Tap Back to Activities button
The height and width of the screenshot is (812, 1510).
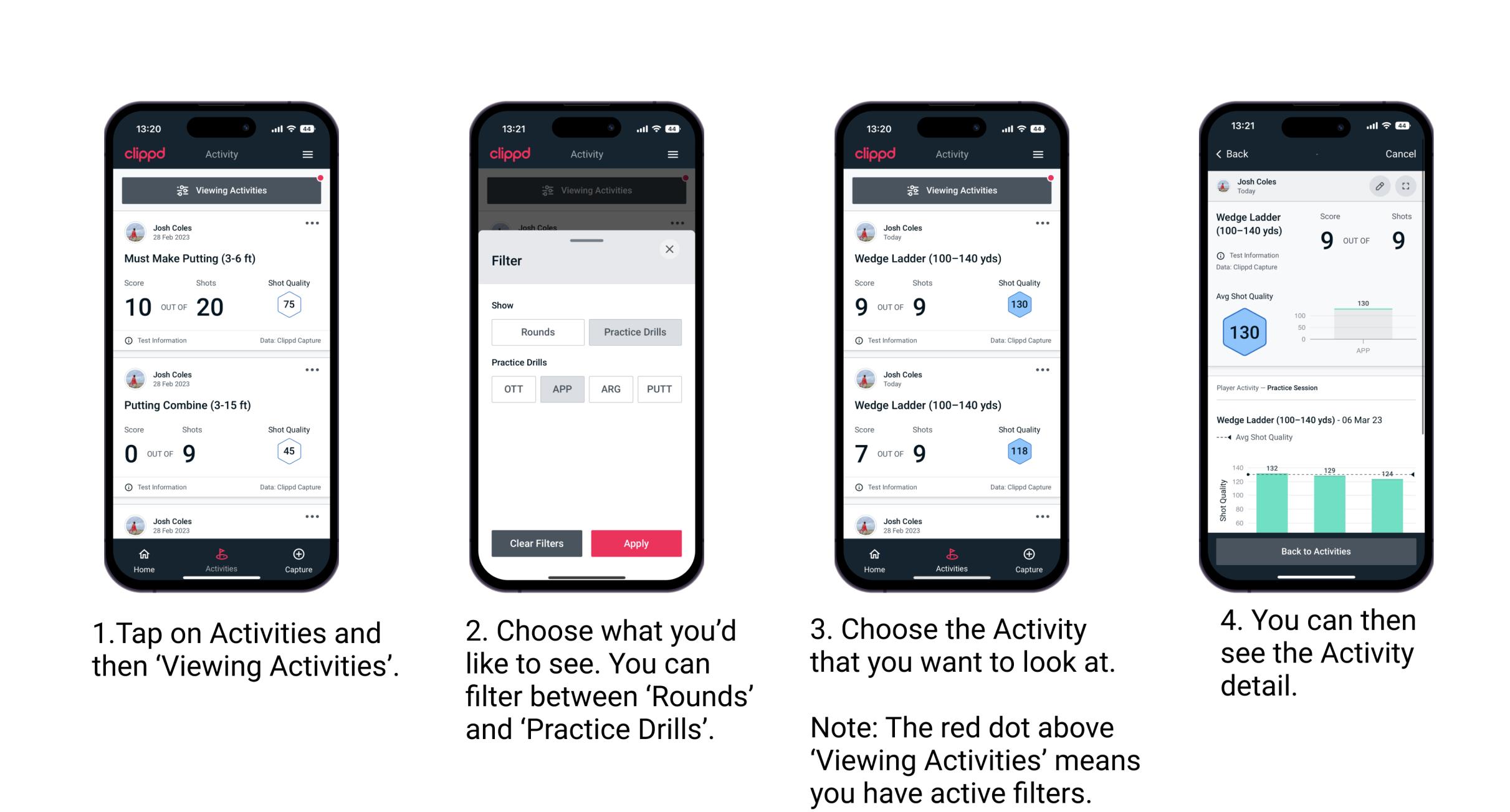(1316, 551)
